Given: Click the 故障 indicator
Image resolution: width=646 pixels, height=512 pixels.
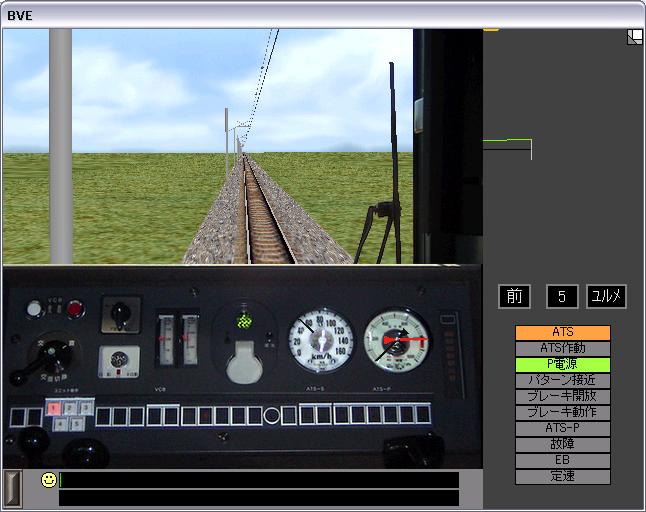Looking at the screenshot, I should click(563, 444).
